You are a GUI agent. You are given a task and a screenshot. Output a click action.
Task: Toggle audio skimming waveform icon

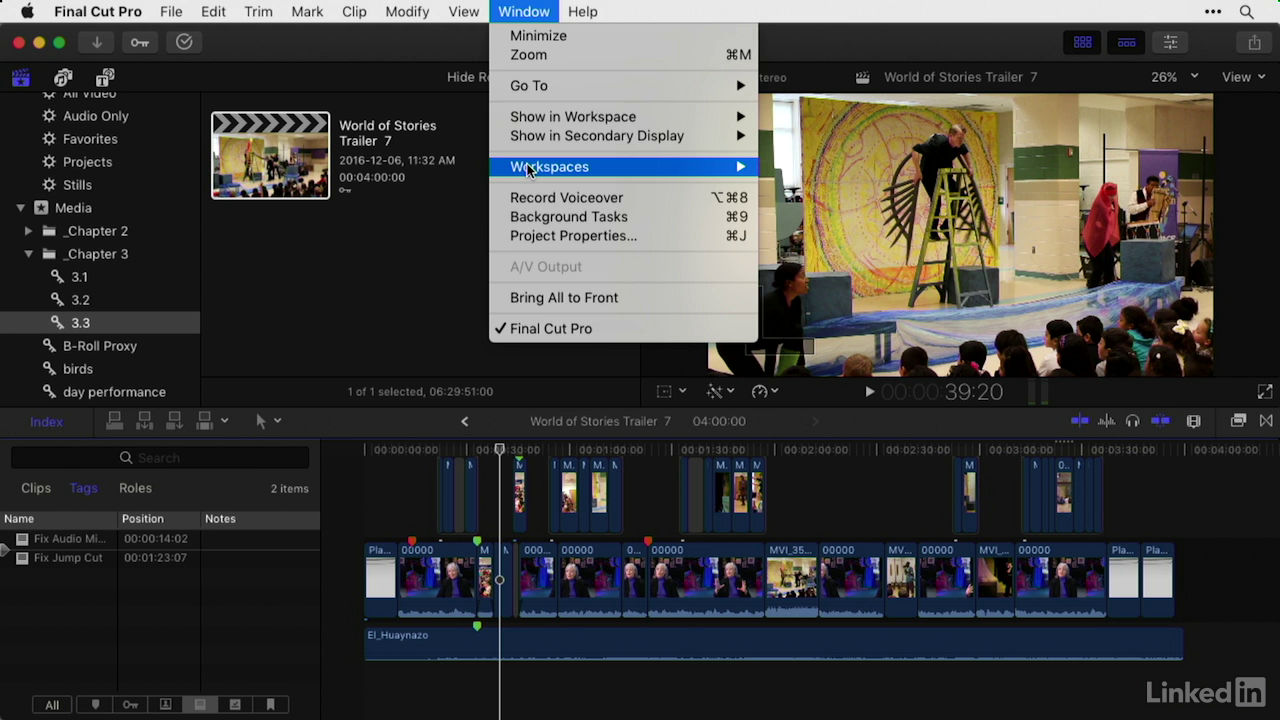pyautogui.click(x=1107, y=421)
